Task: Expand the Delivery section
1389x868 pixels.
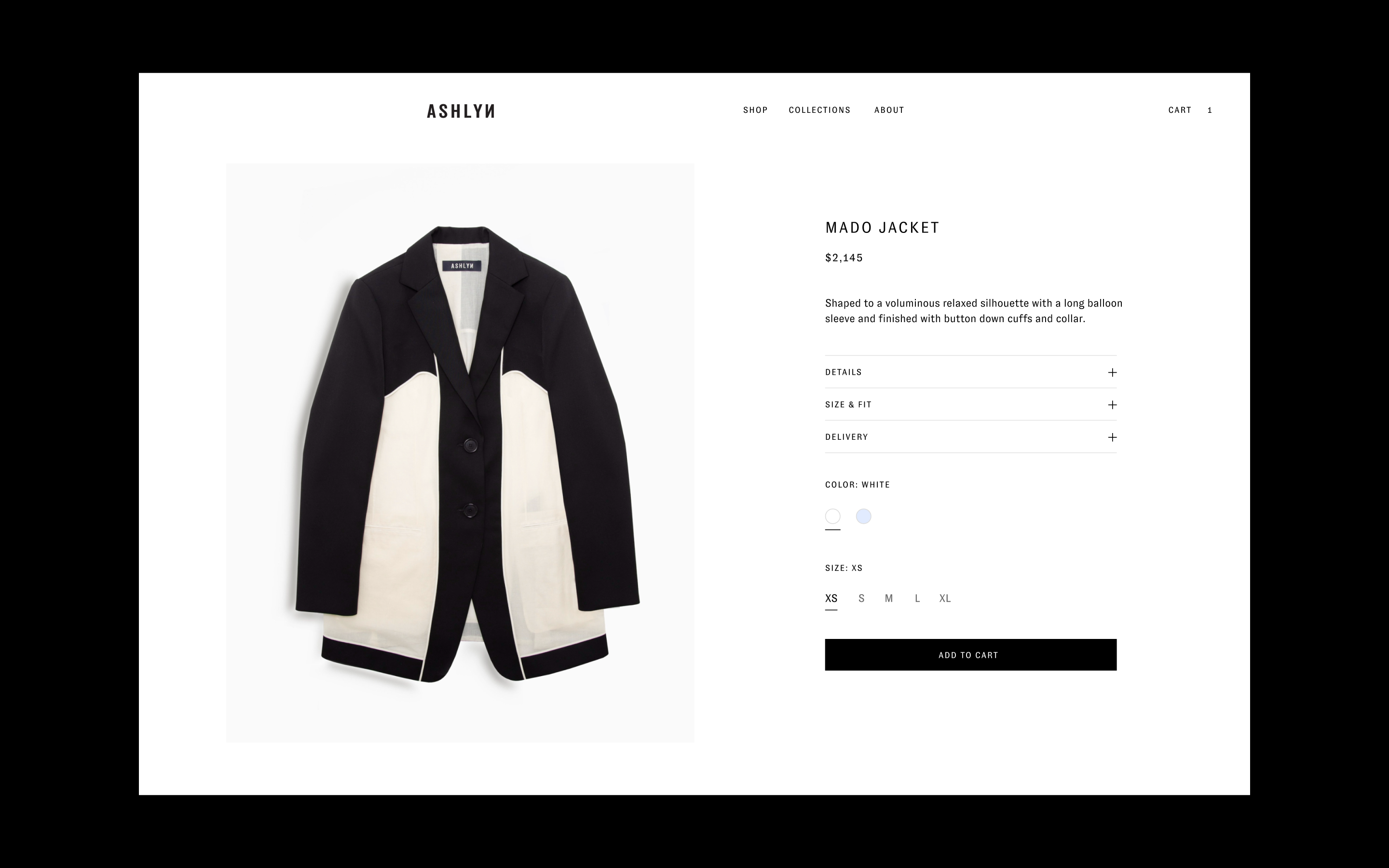Action: point(970,437)
